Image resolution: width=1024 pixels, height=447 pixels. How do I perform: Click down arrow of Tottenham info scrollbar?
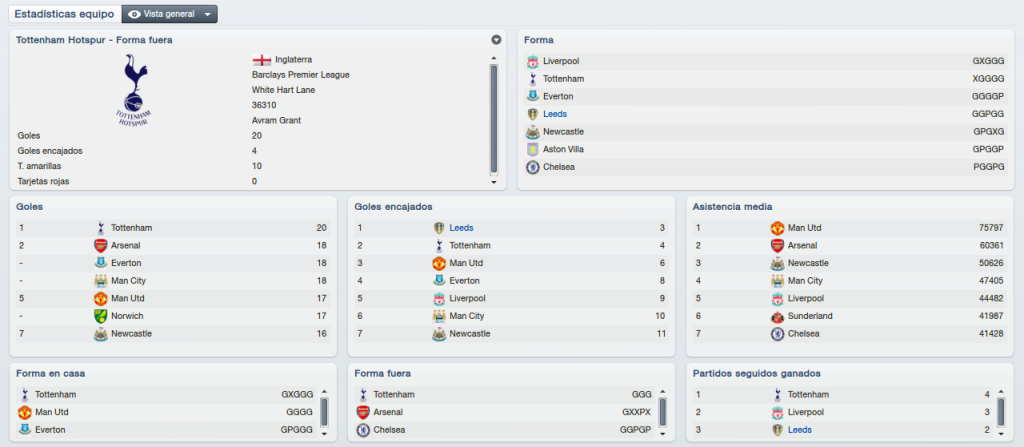point(494,182)
